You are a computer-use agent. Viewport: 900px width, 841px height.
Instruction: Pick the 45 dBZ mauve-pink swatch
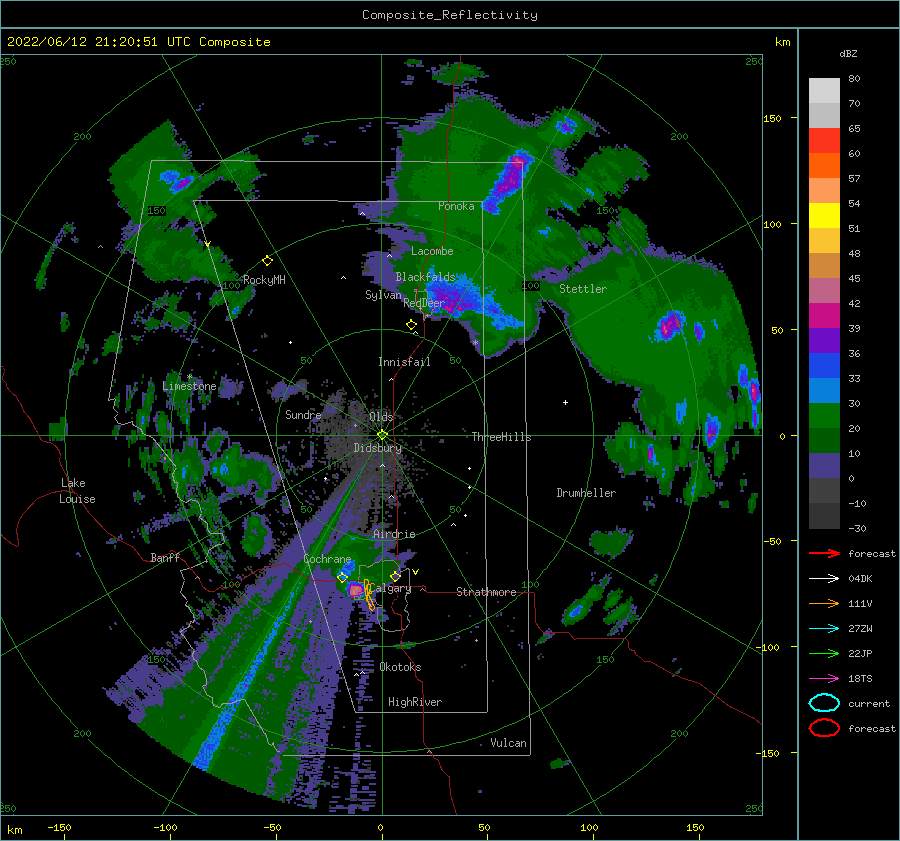[824, 290]
